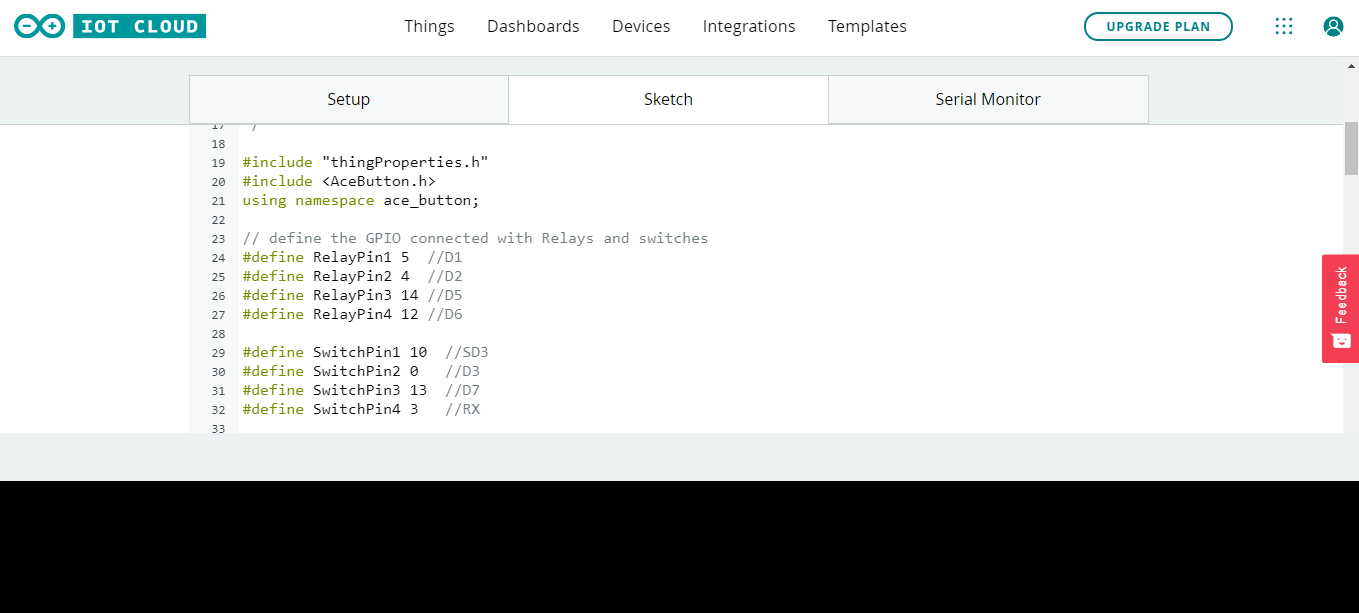Viewport: 1359px width, 613px height.
Task: Open the Arduino app launcher grid icon
Action: tap(1284, 26)
